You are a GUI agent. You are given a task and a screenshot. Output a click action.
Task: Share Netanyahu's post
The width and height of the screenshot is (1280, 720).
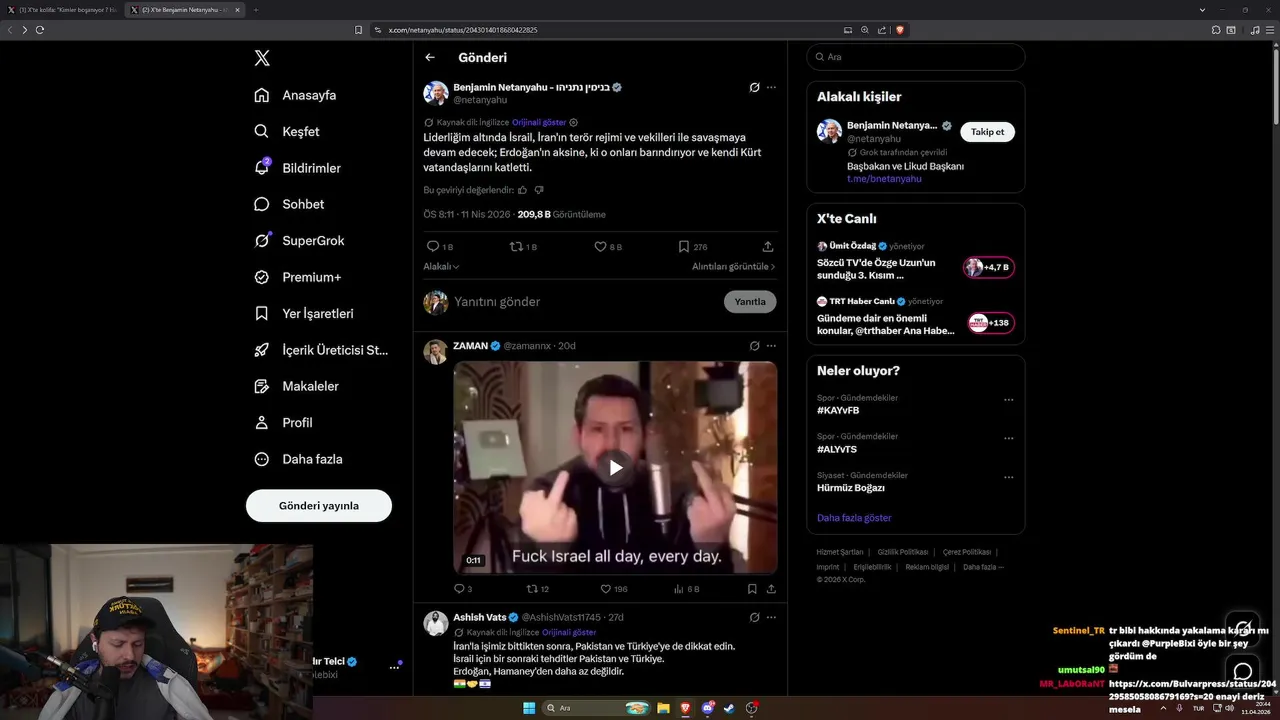pos(768,246)
